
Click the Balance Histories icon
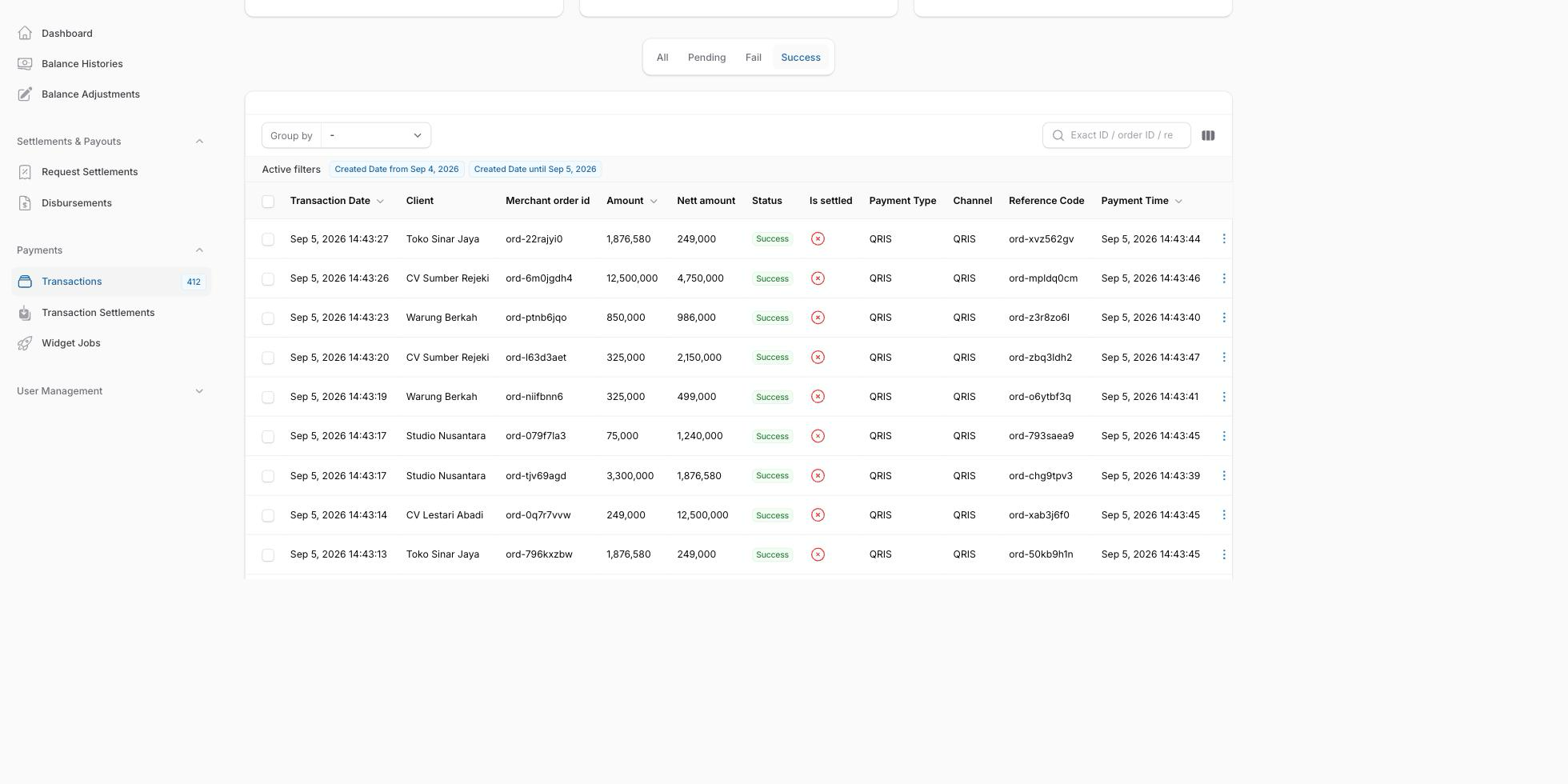25,63
